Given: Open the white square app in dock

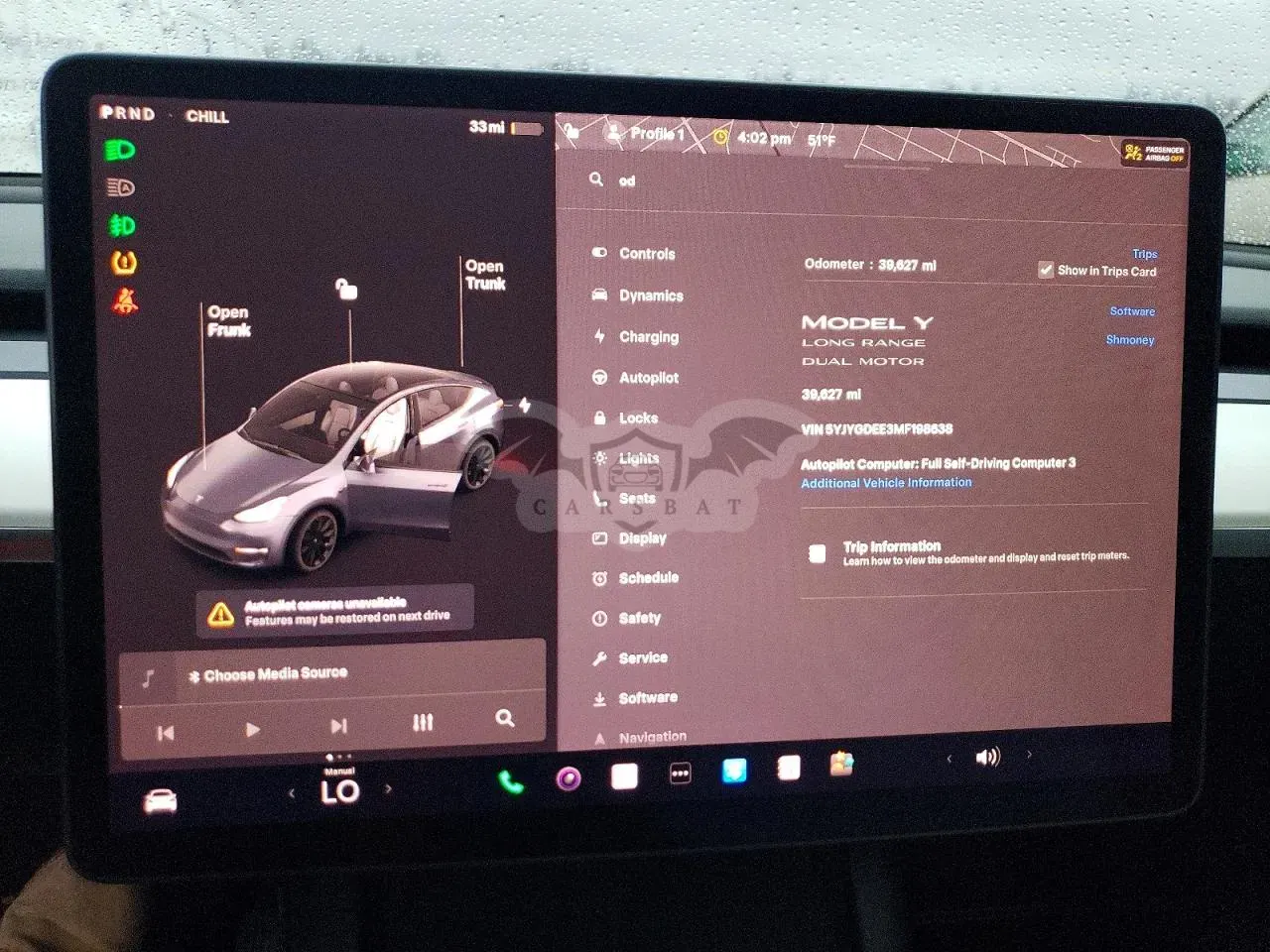Looking at the screenshot, I should (624, 775).
